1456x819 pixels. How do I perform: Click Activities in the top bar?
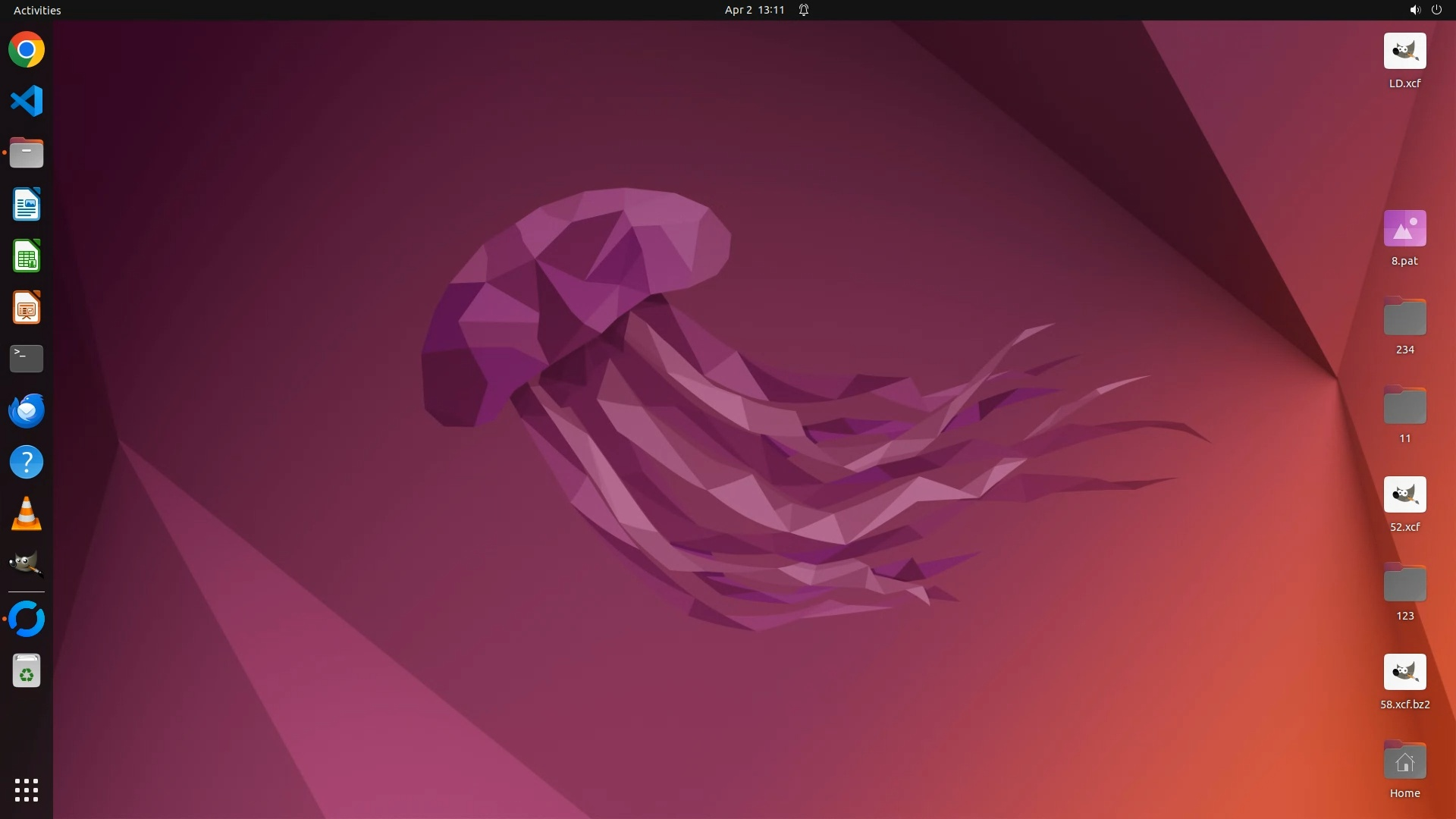[x=37, y=10]
